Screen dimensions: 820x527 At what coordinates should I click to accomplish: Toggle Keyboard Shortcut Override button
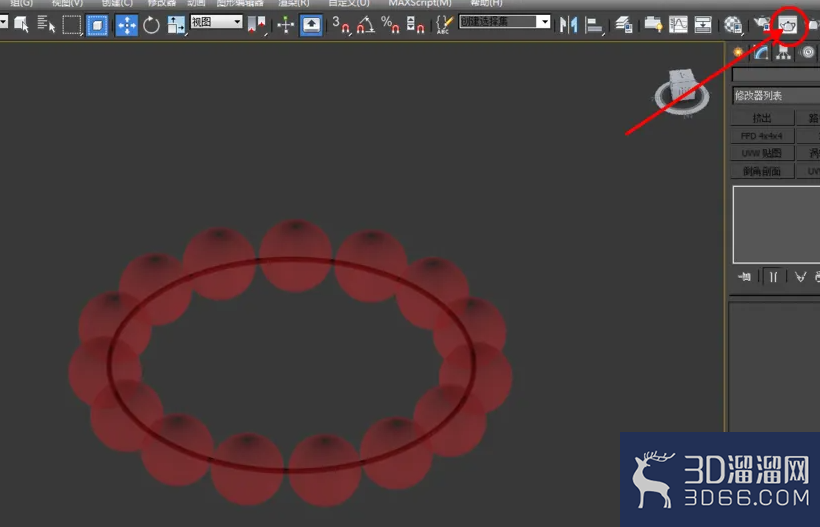coord(311,25)
